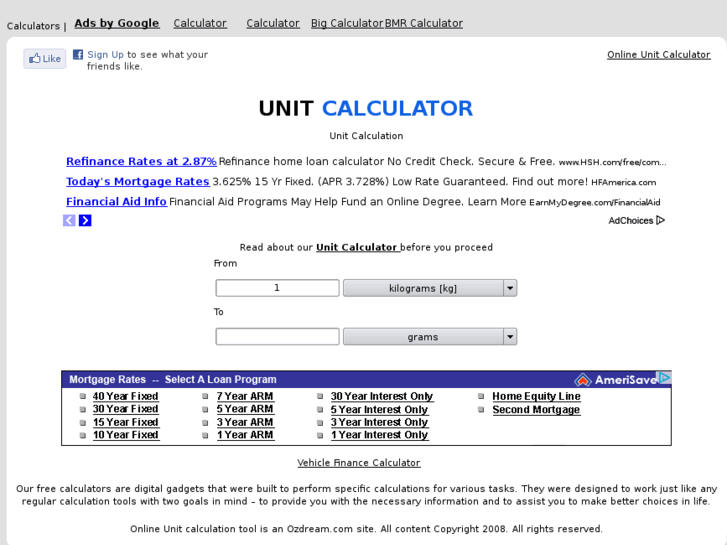This screenshot has width=727, height=545.
Task: Select the 7 Year ARM loan link
Action: [x=245, y=396]
